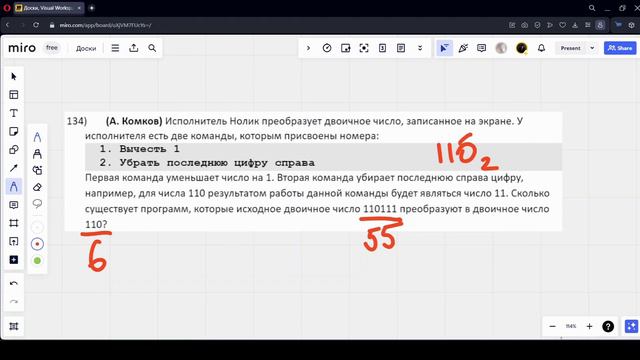This screenshot has height=360, width=640.
Task: Click the task text box 134
Action: coord(313,172)
